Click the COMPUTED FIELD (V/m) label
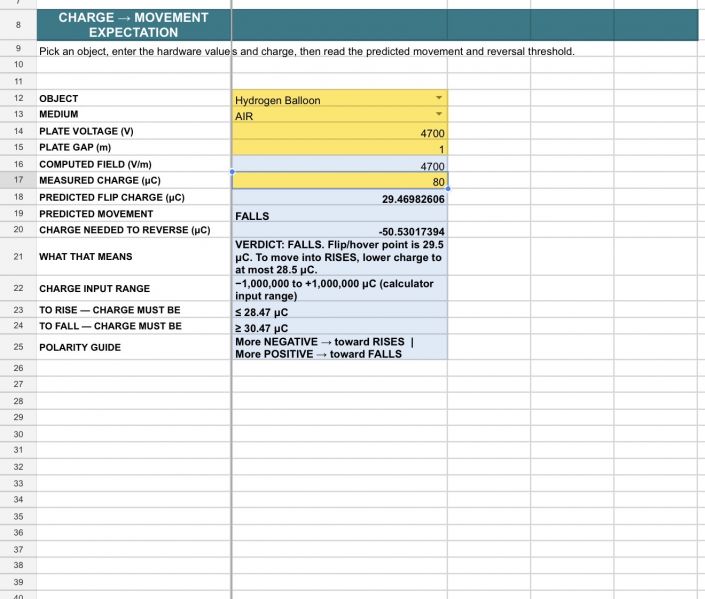705x599 pixels. 95,164
